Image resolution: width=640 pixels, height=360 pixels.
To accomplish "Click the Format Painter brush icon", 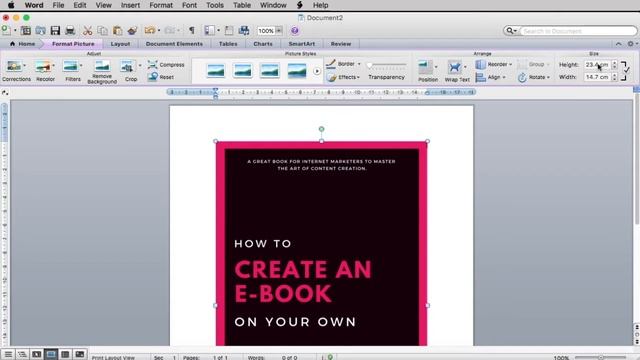I will (132, 30).
